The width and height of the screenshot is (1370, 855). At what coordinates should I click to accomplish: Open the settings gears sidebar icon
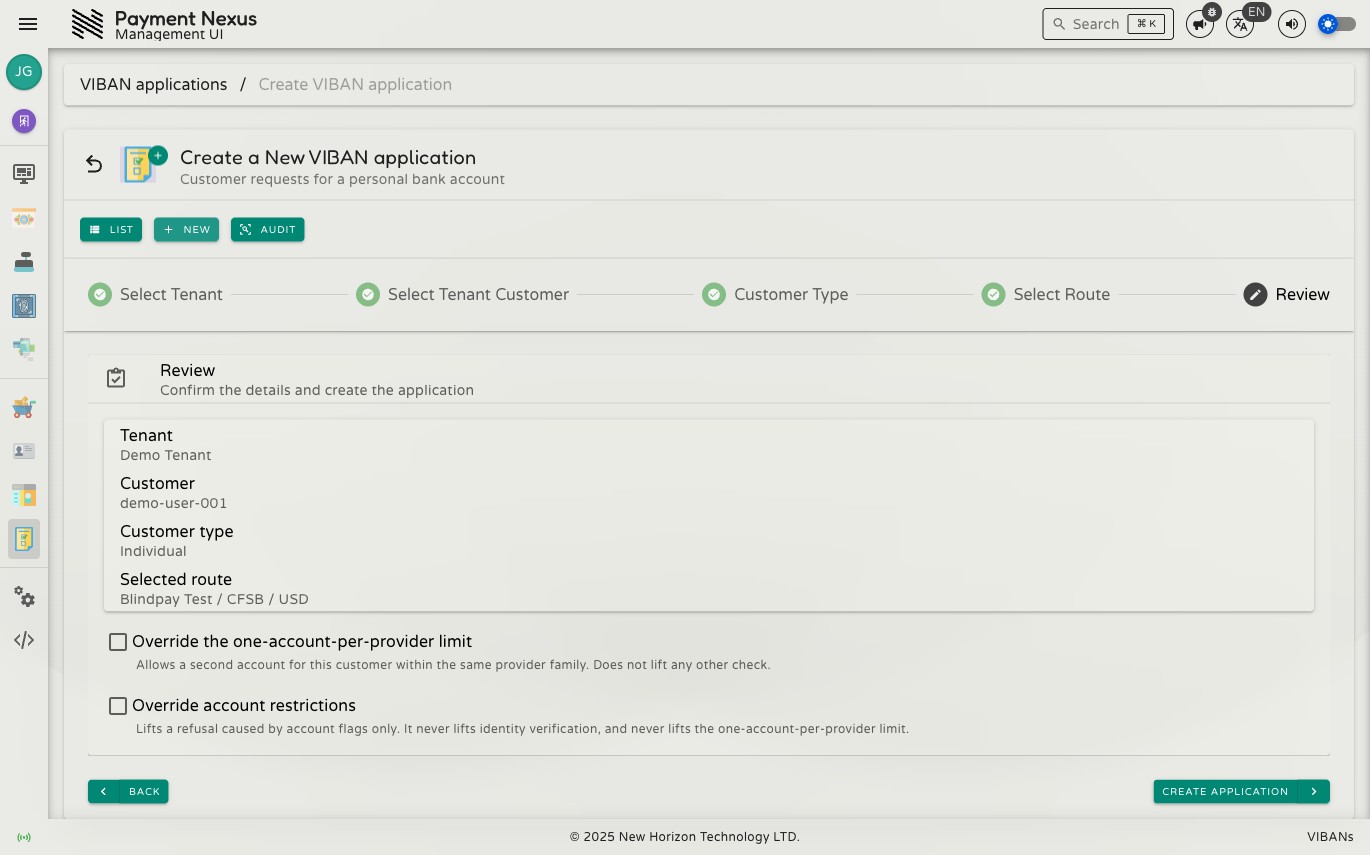[x=24, y=597]
